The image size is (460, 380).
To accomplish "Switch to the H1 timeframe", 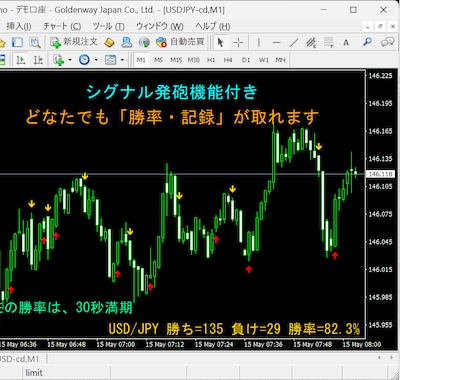I will click(x=211, y=60).
